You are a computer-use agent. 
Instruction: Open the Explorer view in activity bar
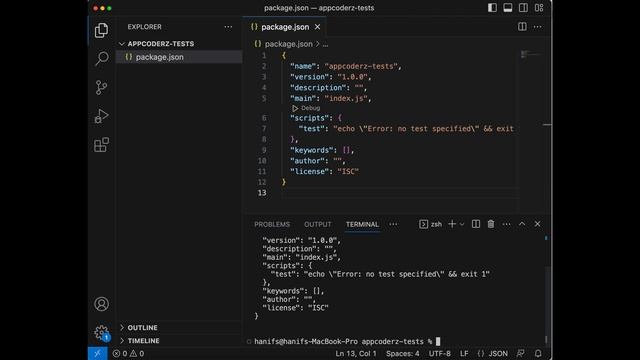coord(101,30)
